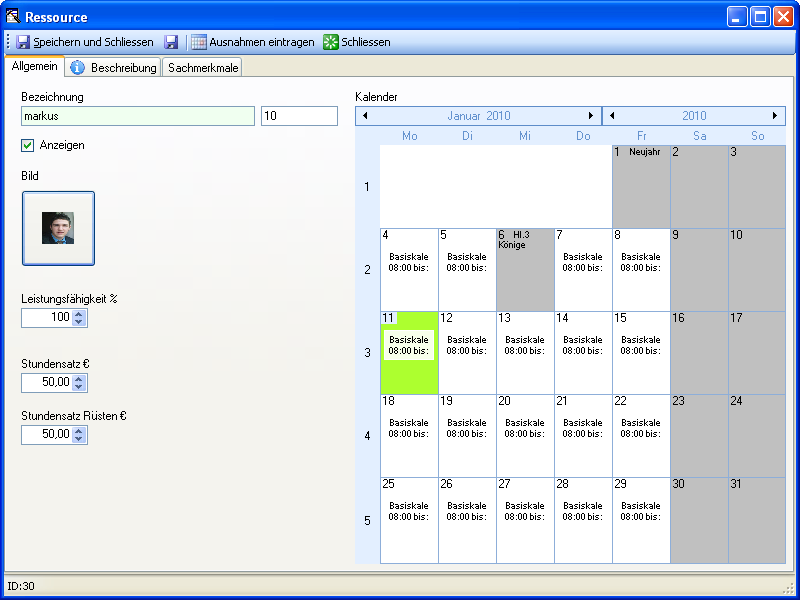This screenshot has height=600, width=800.
Task: Go to previous month in calendar
Action: (x=365, y=116)
